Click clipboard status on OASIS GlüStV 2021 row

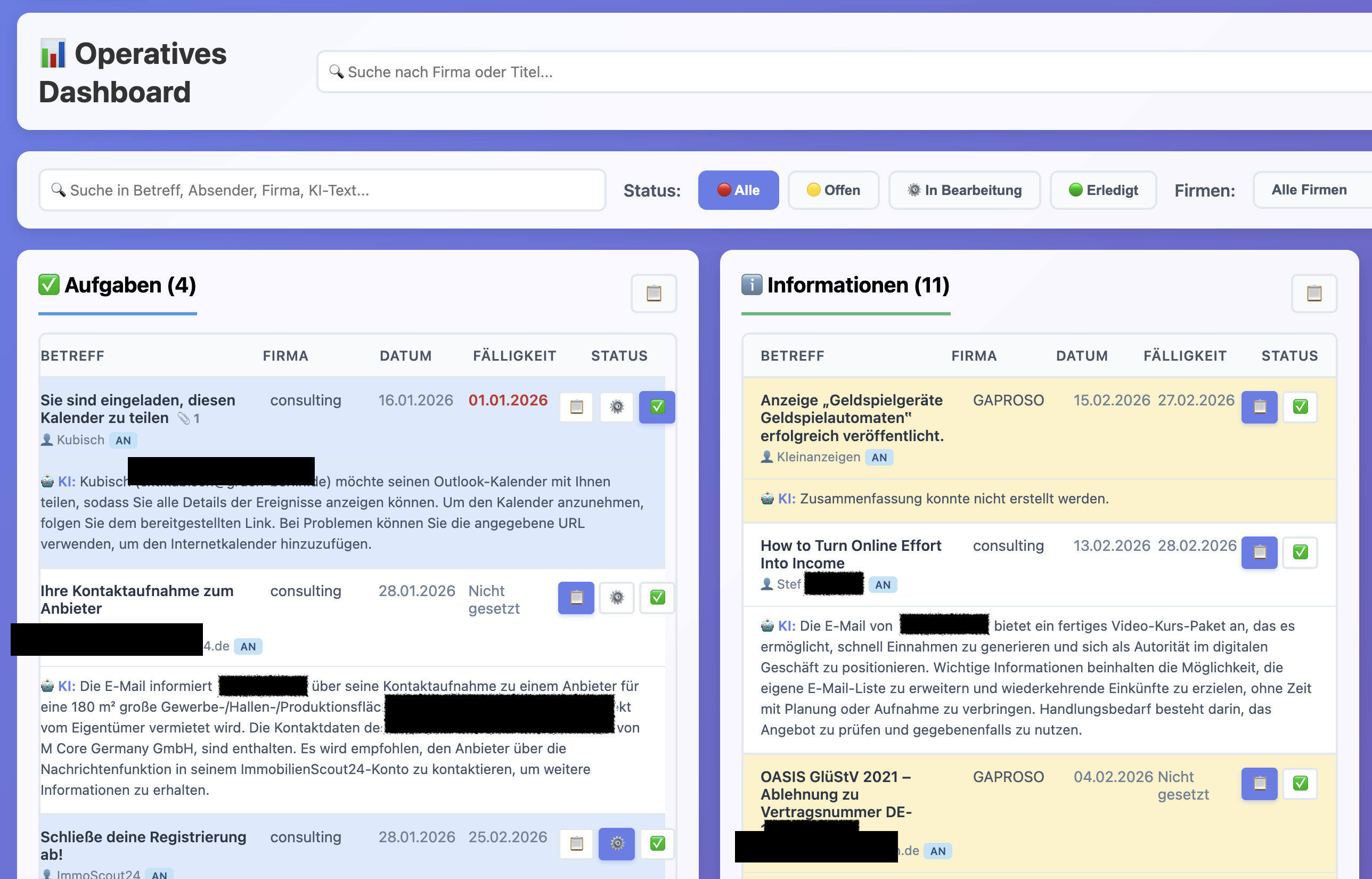click(1260, 784)
